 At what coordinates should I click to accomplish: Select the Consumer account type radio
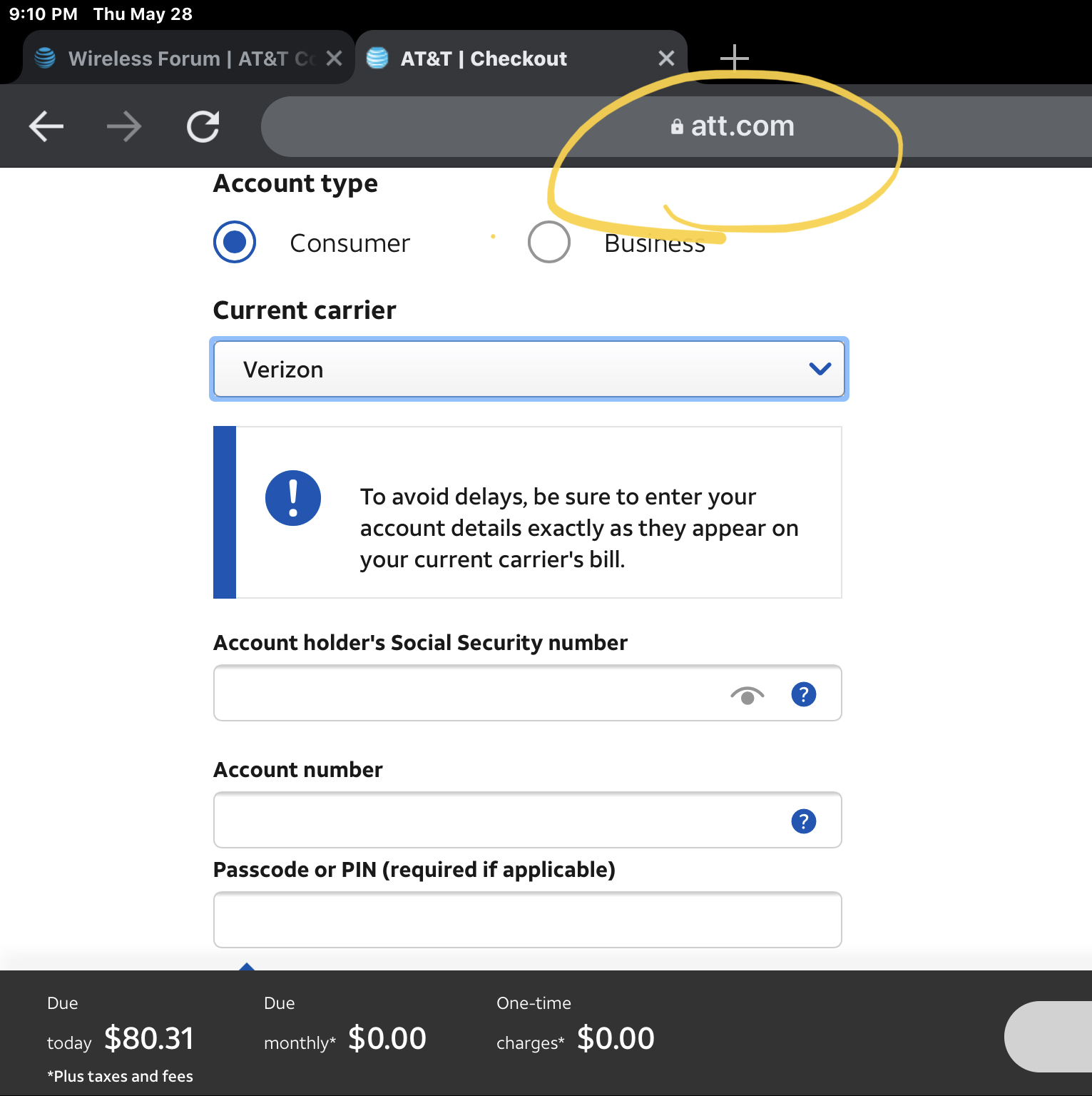pyautogui.click(x=235, y=243)
